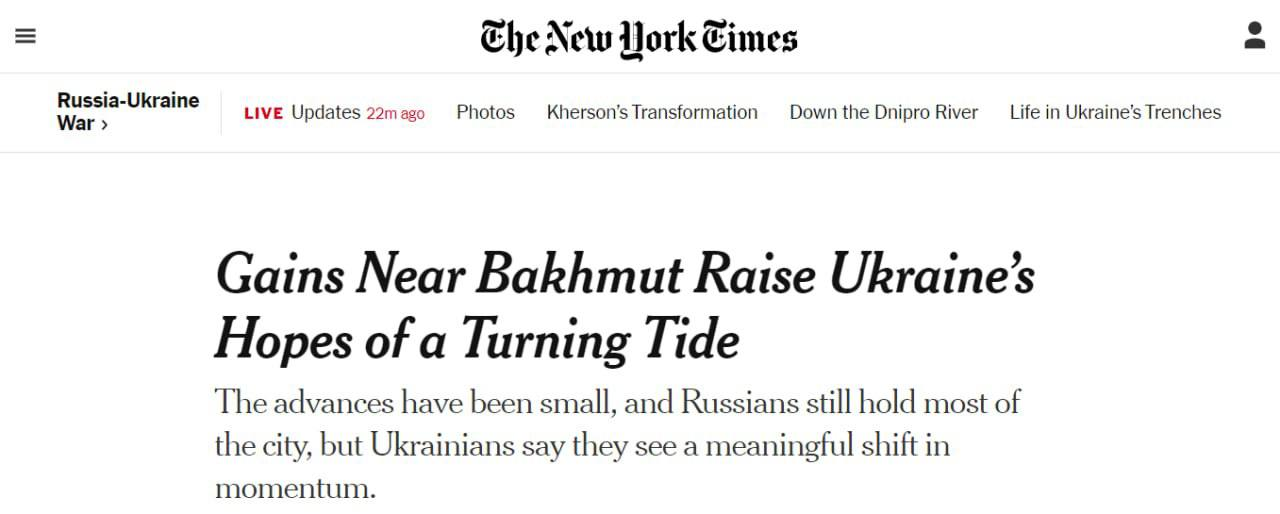Click the red LIVE badge
The height and width of the screenshot is (514, 1280).
click(x=264, y=113)
